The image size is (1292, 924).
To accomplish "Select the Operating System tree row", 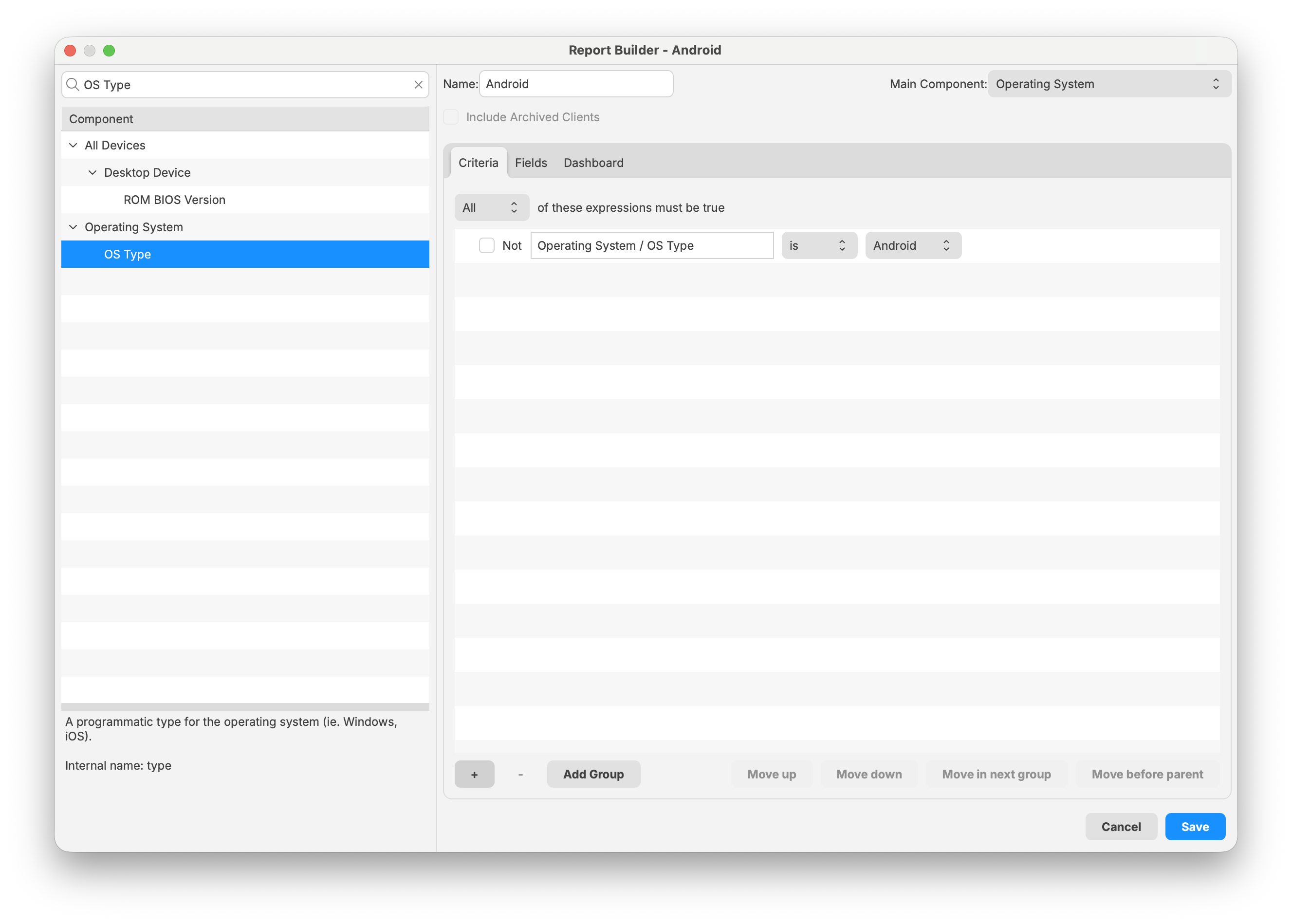I will 245,227.
